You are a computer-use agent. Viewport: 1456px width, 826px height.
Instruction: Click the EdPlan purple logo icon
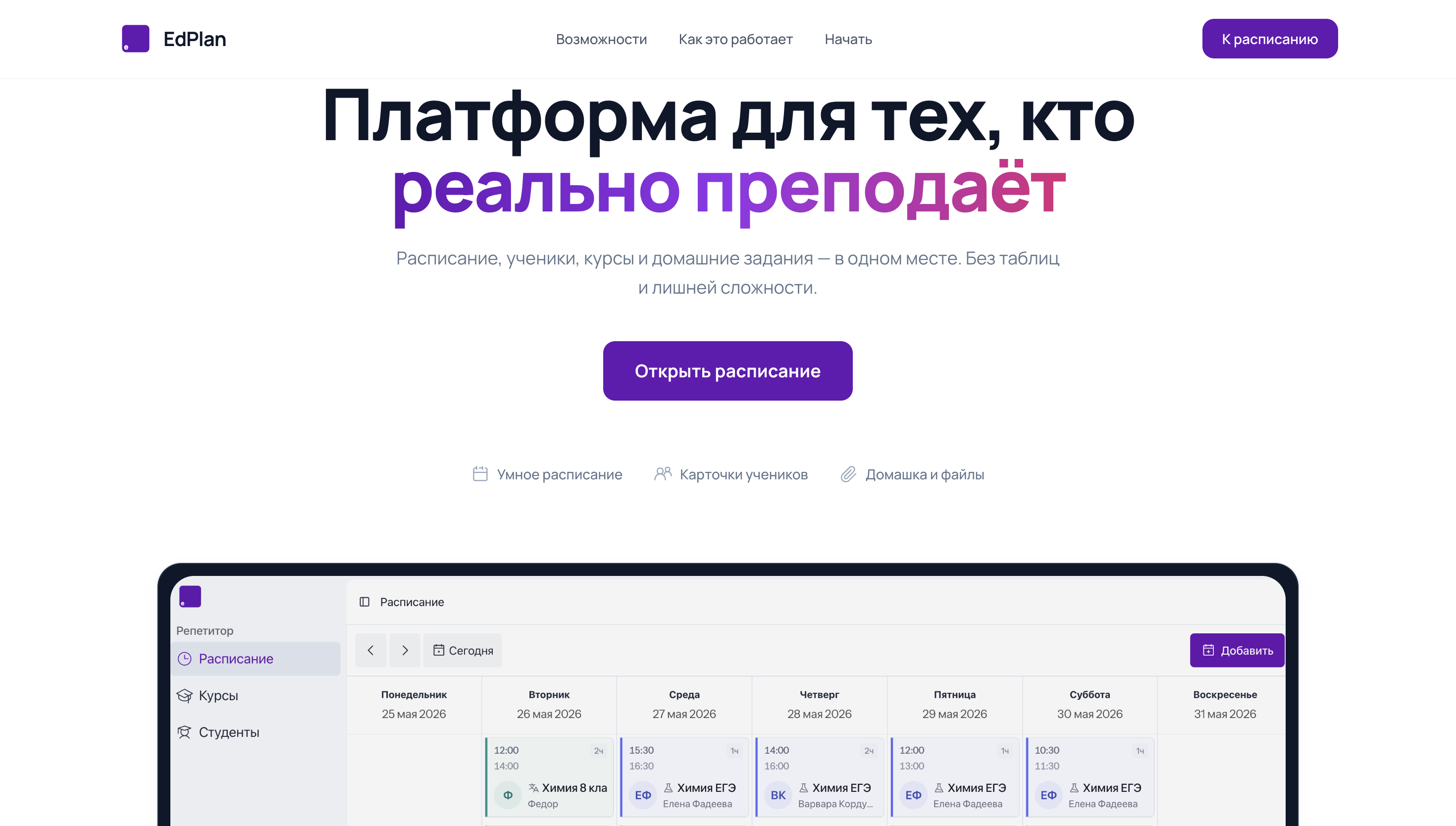136,39
